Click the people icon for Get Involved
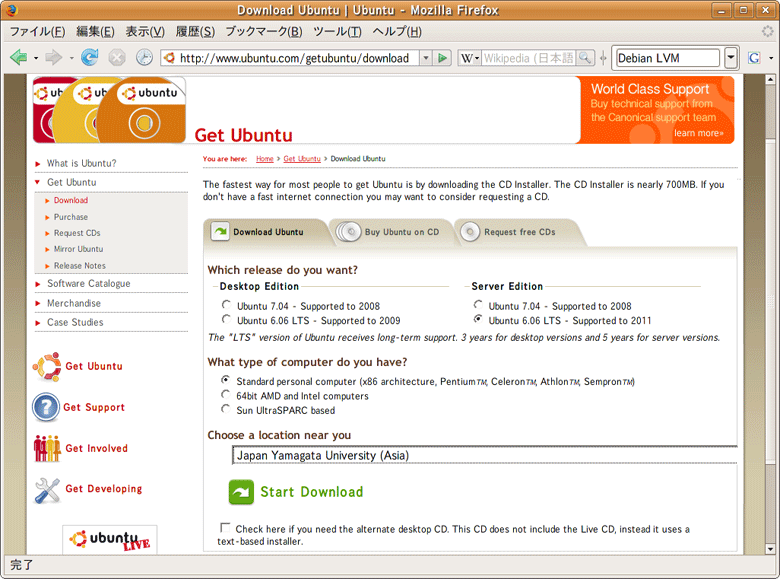The image size is (780, 579). pos(47,448)
